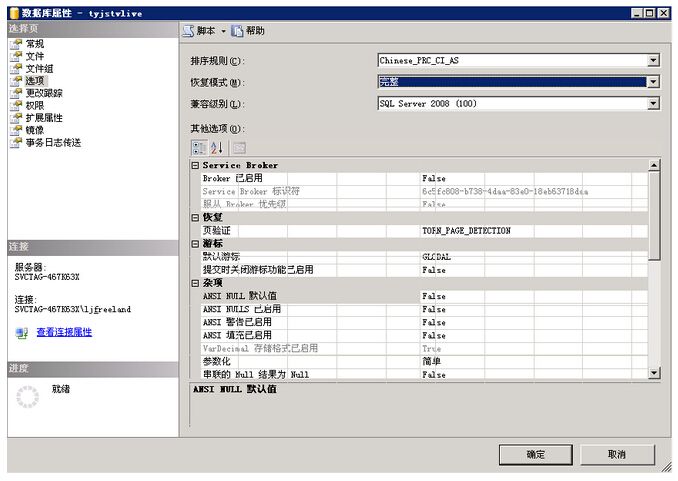Open the 镜像 mirroring page
This screenshot has height=481, width=678.
coord(34,130)
